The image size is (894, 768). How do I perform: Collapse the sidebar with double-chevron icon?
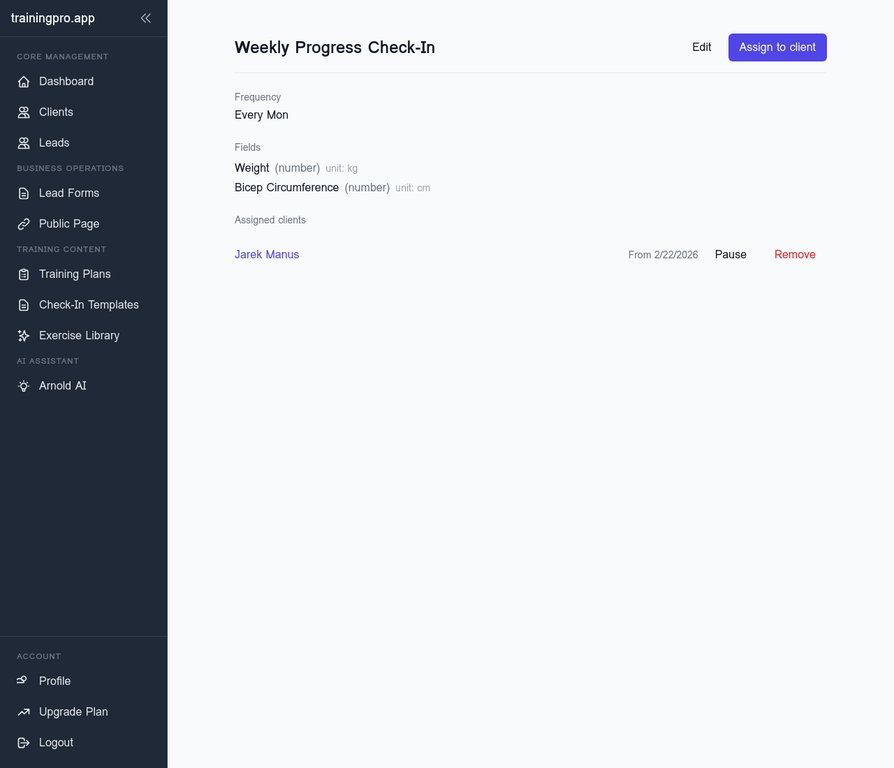pyautogui.click(x=146, y=18)
